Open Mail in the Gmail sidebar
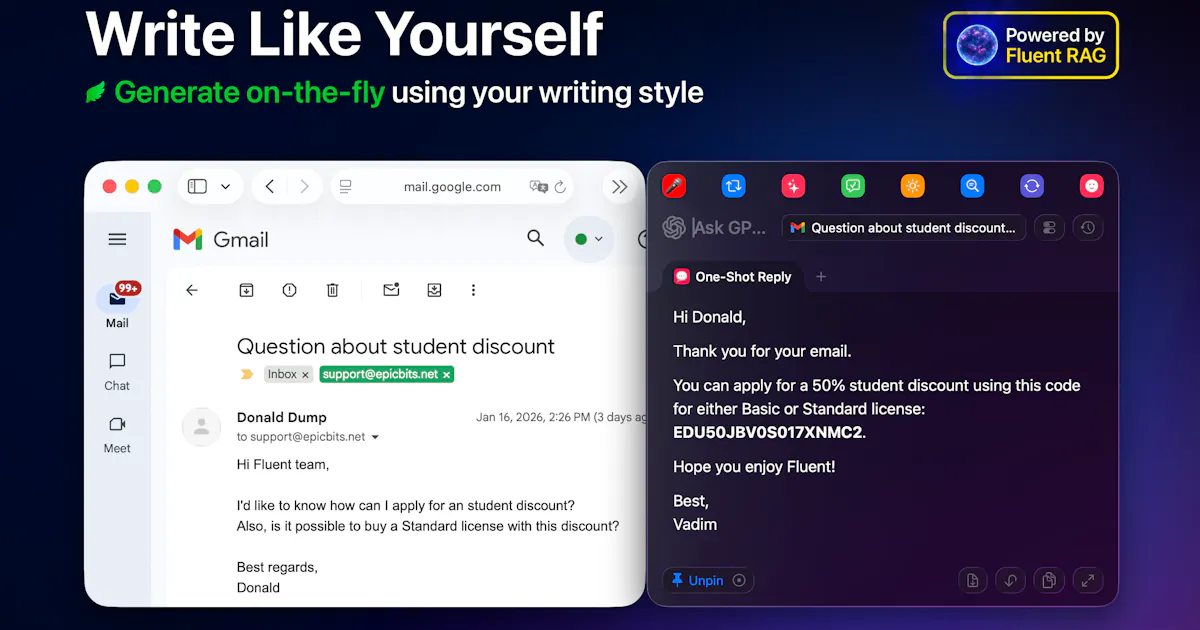 pos(117,306)
